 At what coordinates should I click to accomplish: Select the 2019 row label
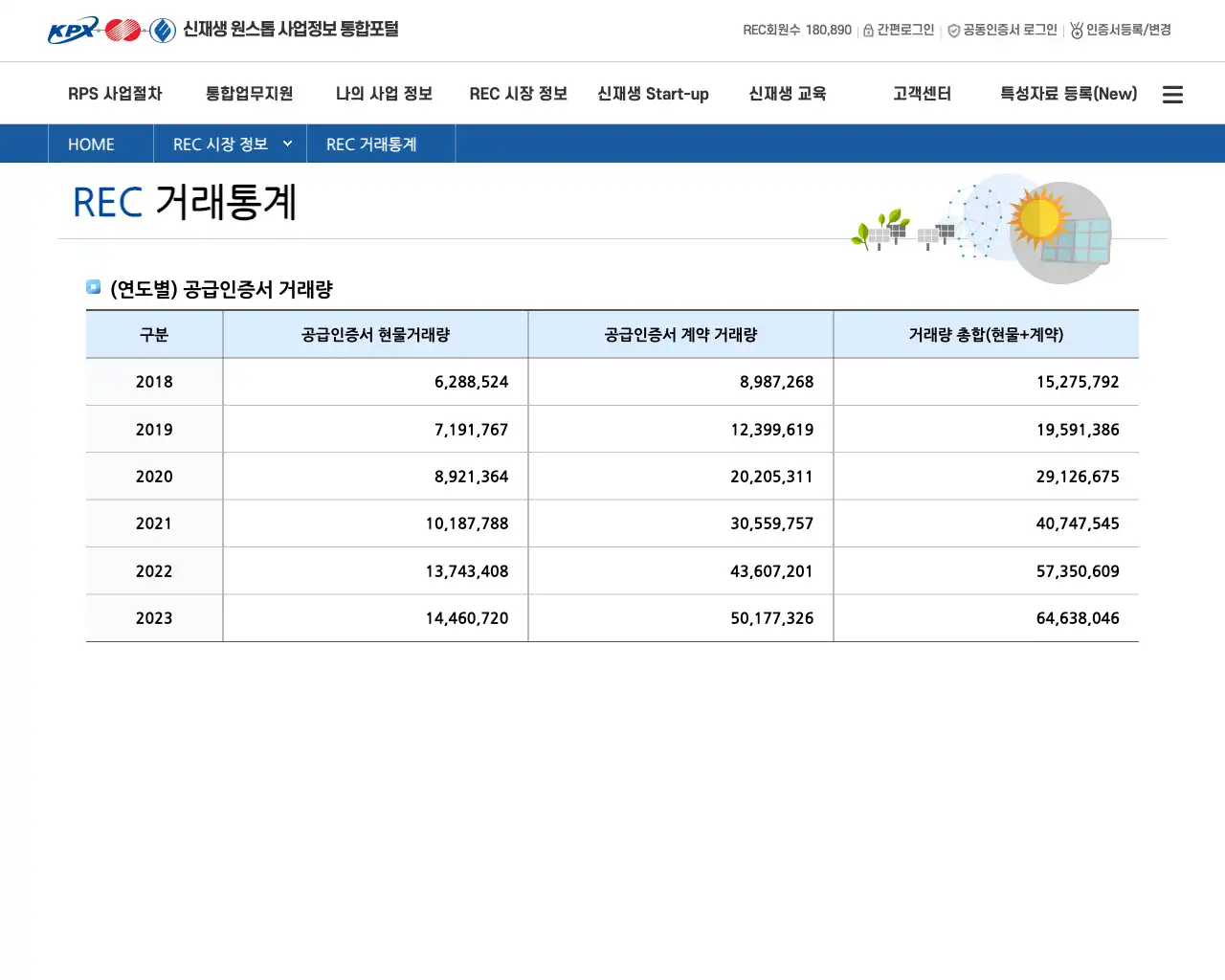(154, 430)
